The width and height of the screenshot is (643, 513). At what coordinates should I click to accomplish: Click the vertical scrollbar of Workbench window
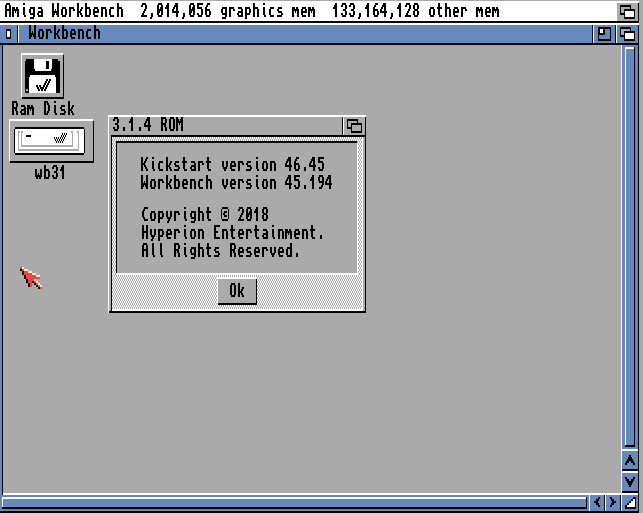pyautogui.click(x=630, y=247)
